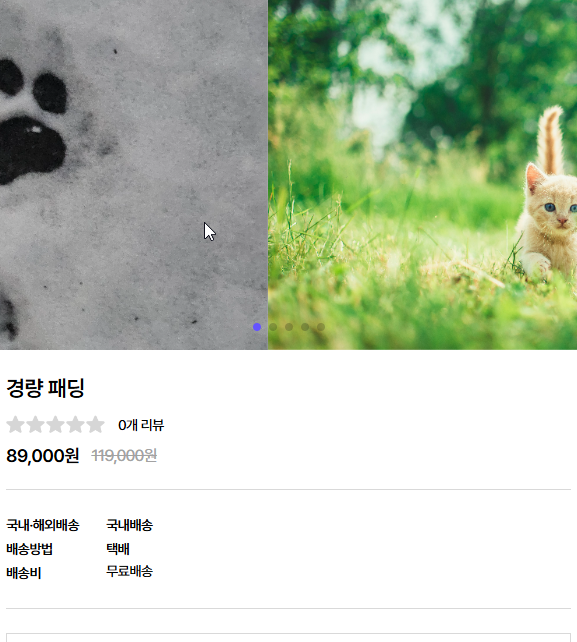The image size is (577, 642).
Task: Switch to the fourth carousel slide dot
Action: 305,327
